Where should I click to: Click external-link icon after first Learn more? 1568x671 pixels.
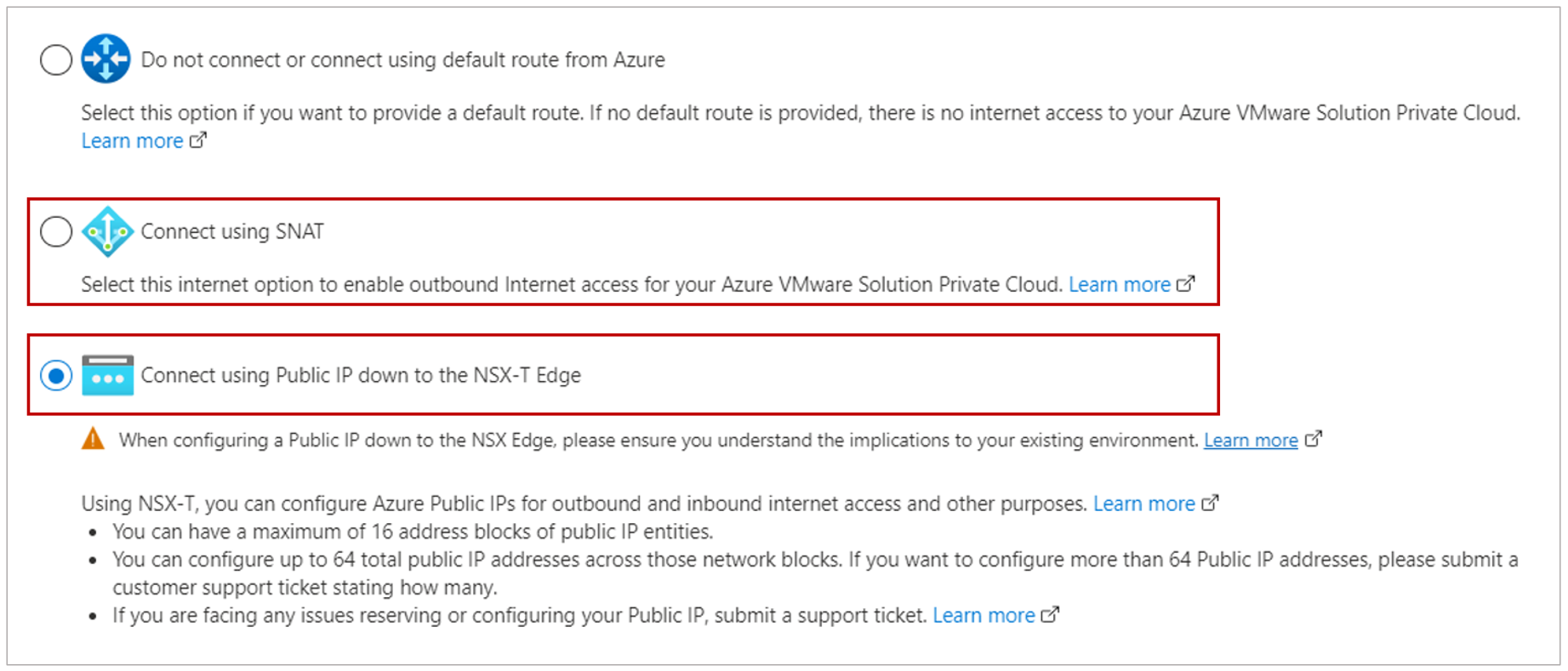coord(197,139)
